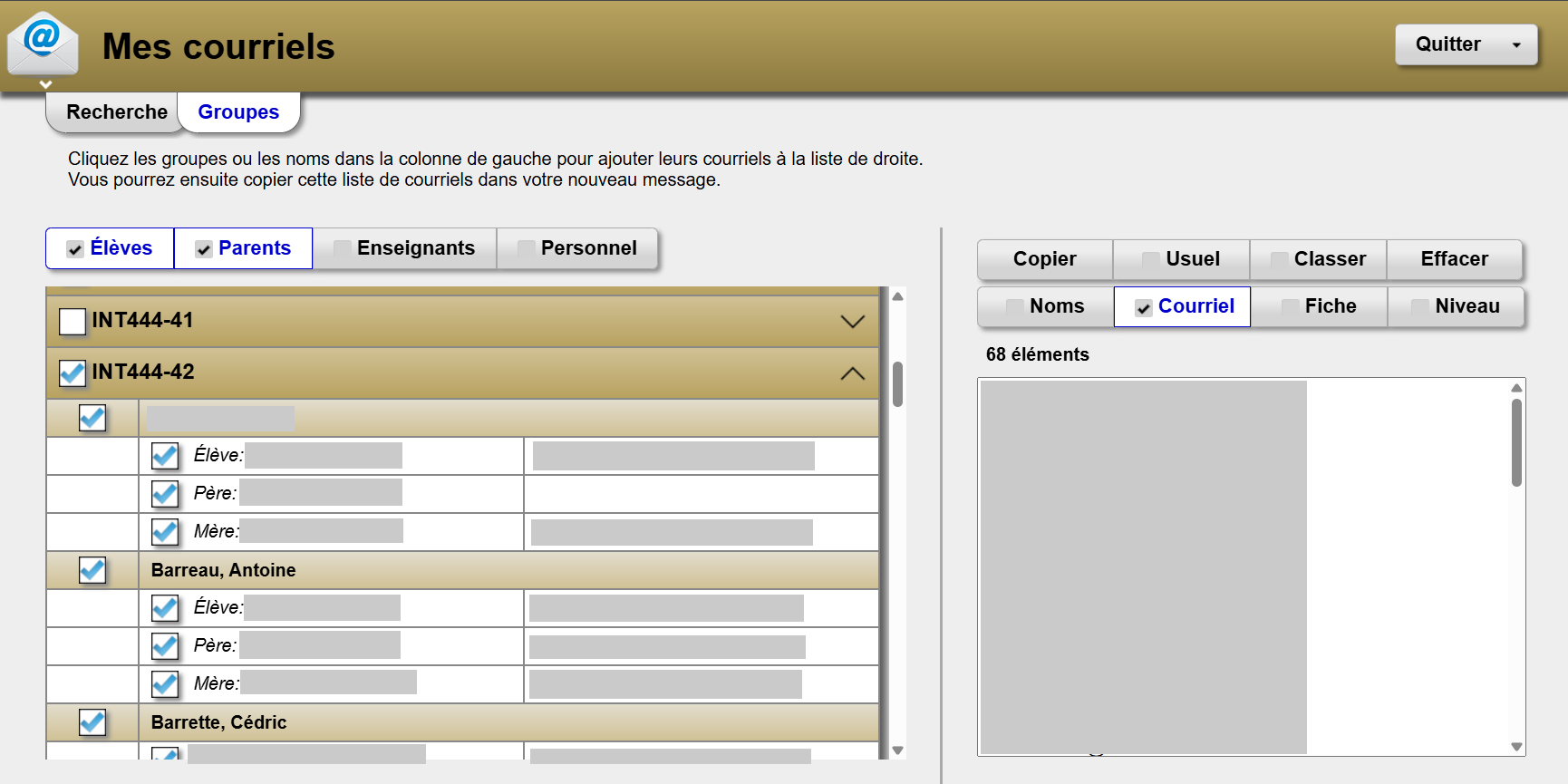Uncheck the INT444-42 group checkbox
Screen dimensions: 1568x784
(x=73, y=373)
